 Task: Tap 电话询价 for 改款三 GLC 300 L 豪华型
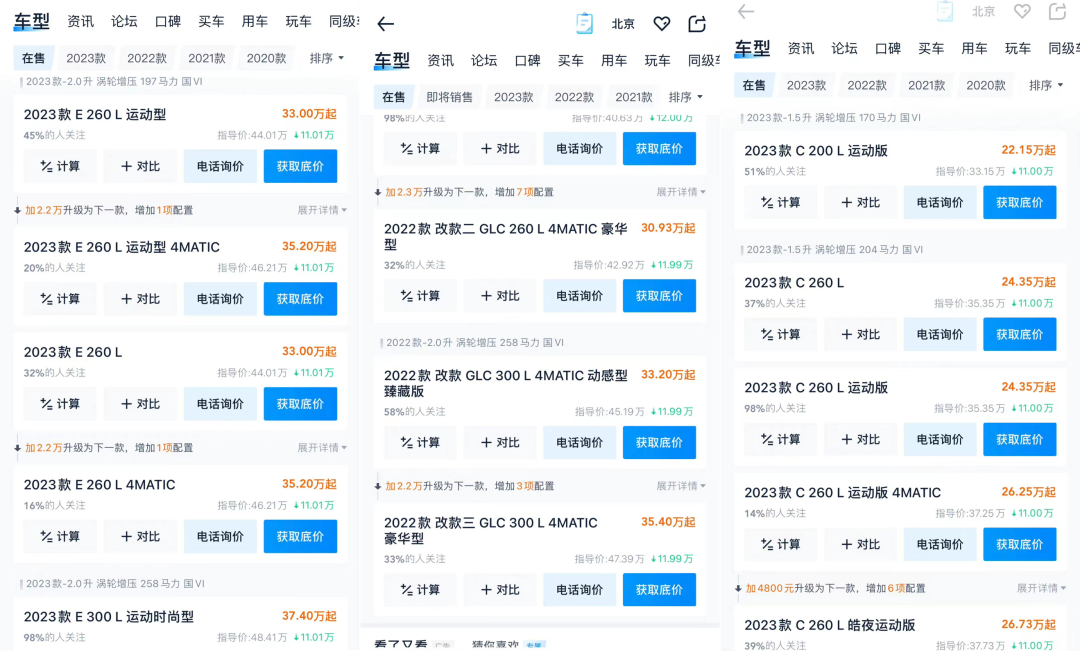[x=580, y=590]
